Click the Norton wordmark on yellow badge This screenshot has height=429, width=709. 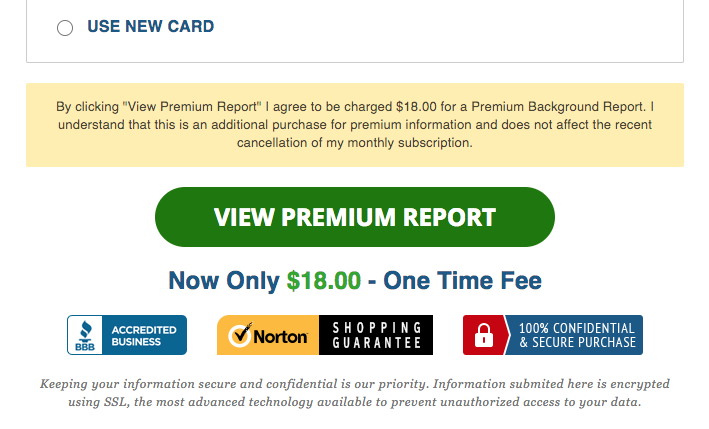[x=280, y=337]
